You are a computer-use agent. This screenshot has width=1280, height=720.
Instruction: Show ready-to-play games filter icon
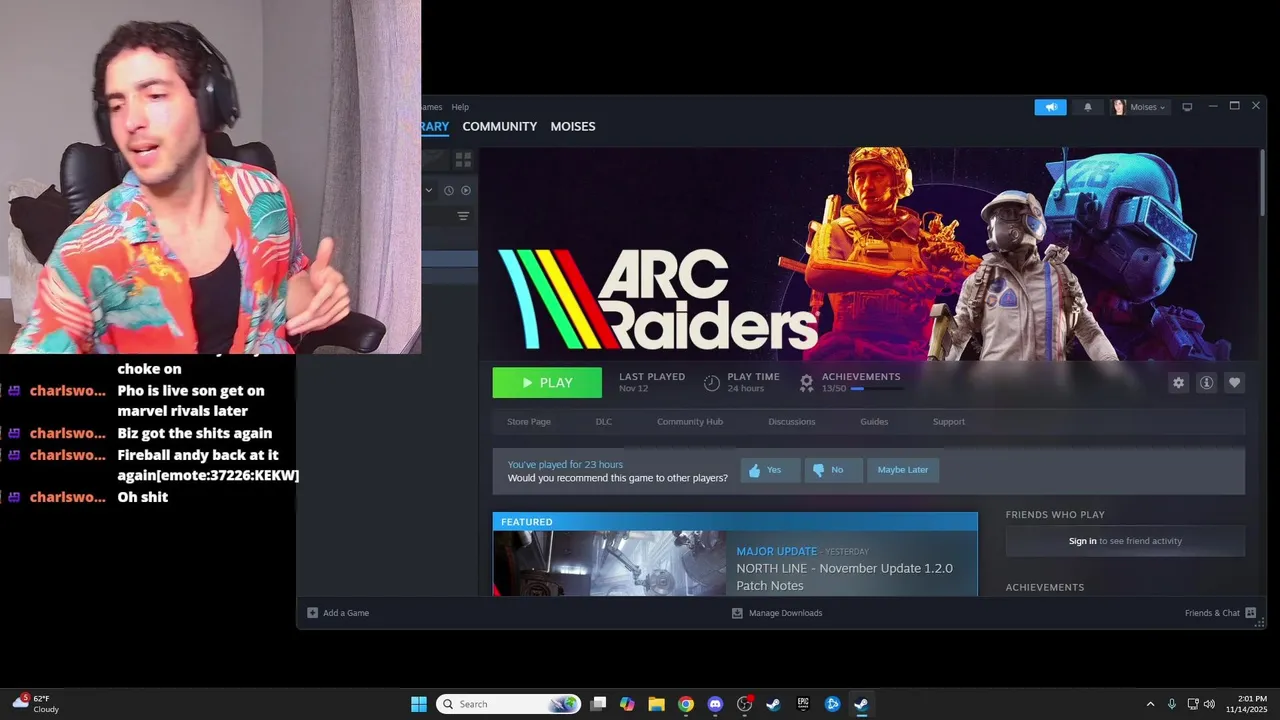pyautogui.click(x=466, y=190)
